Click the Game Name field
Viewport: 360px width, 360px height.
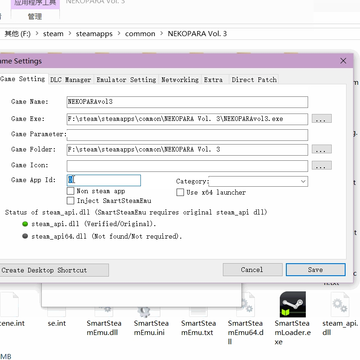point(187,102)
